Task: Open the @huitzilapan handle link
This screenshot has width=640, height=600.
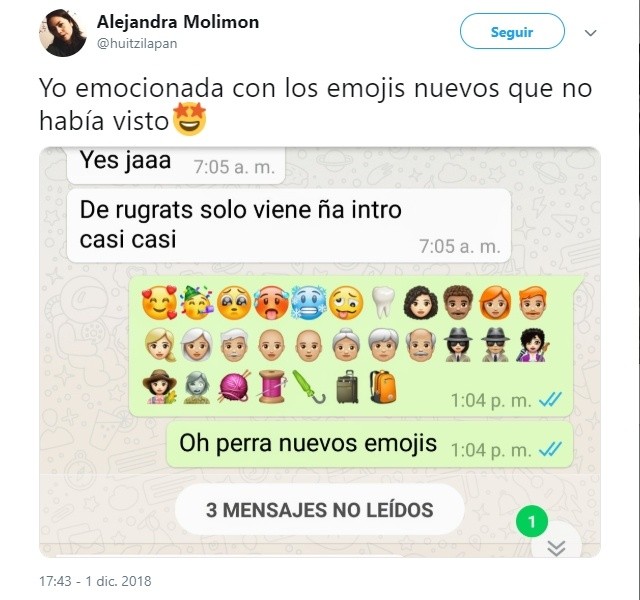Action: pos(137,43)
